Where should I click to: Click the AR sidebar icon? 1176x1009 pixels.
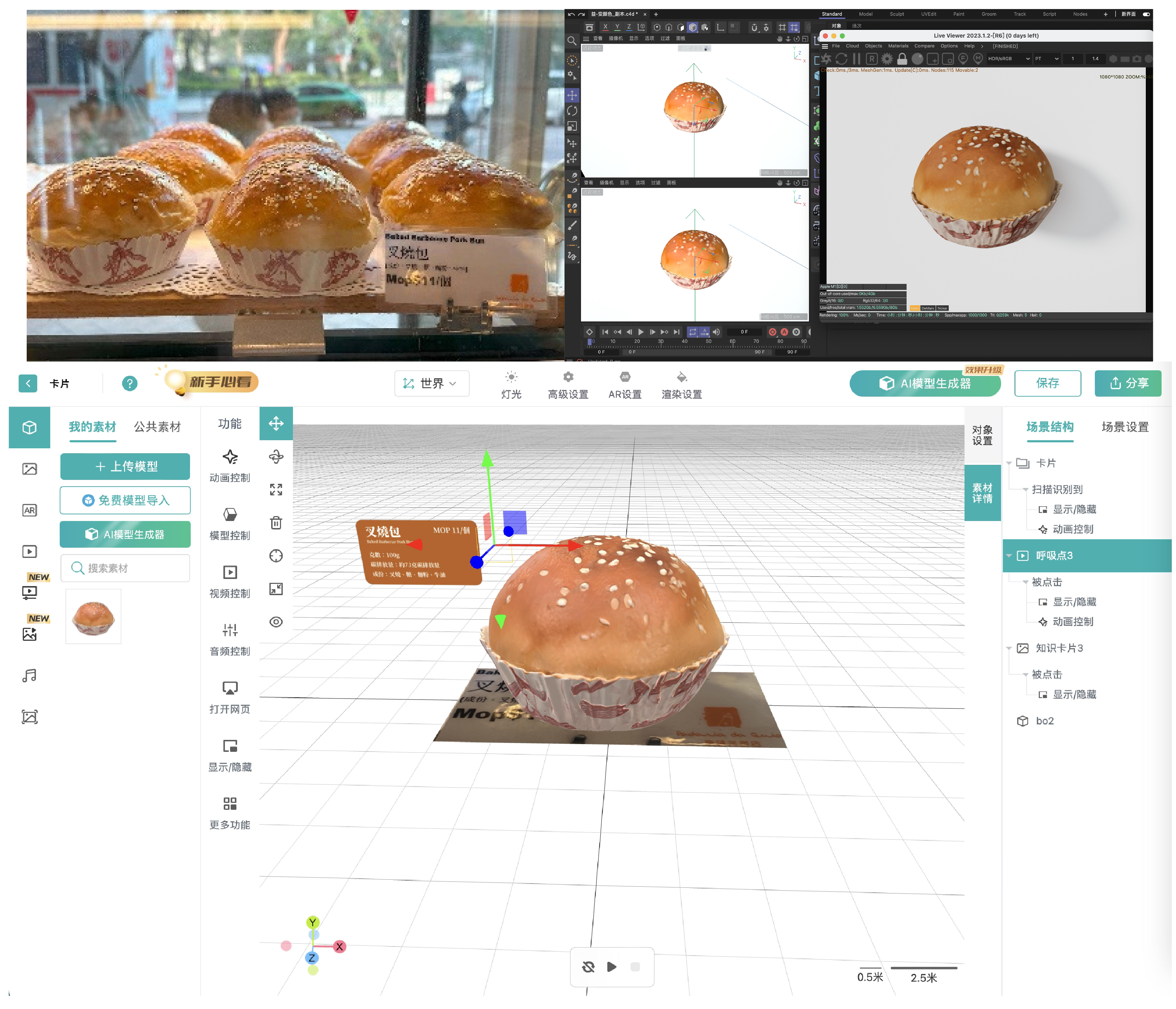tap(30, 510)
